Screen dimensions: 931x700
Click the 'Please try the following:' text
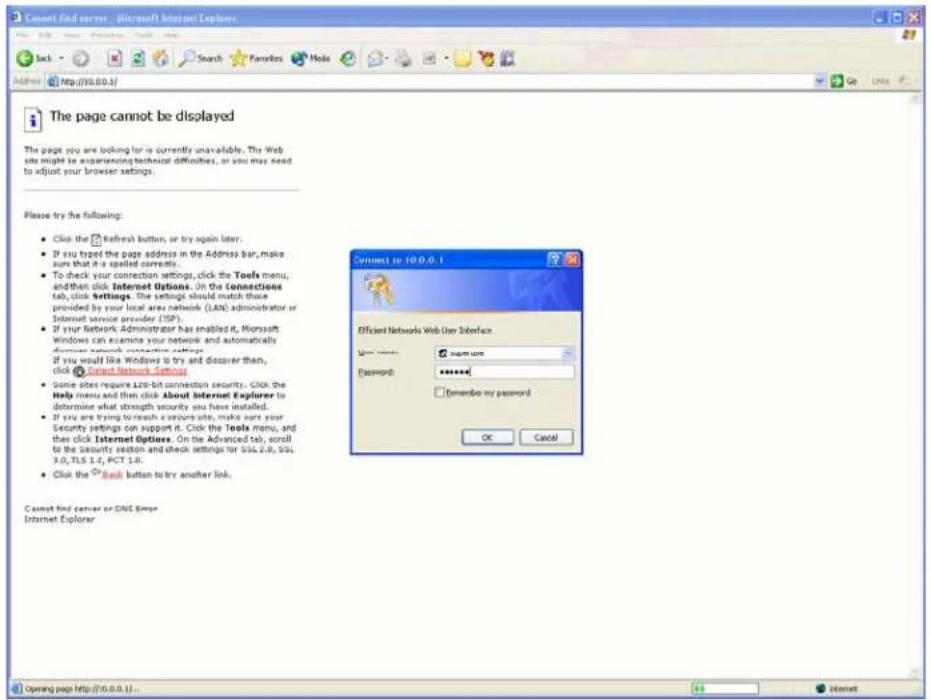(x=73, y=216)
